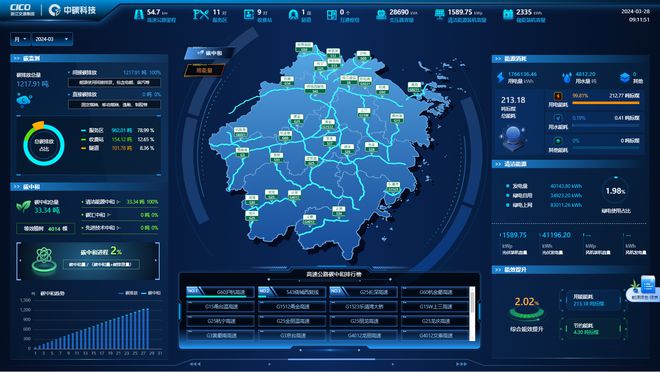The width and height of the screenshot is (660, 372).
Task: Click the left page arrows at the bottom
Action: (194, 364)
